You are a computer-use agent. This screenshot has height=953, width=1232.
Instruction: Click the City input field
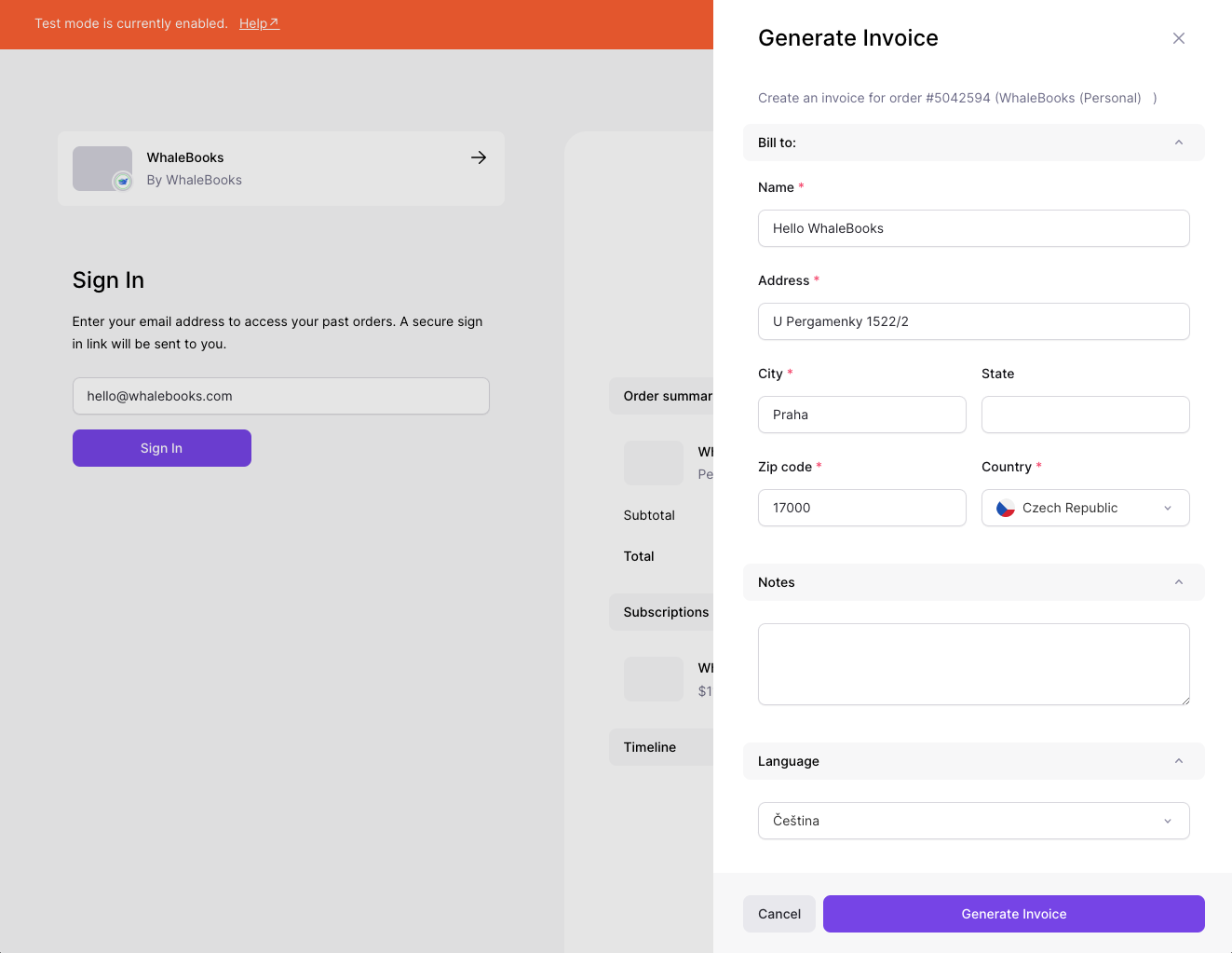[862, 415]
